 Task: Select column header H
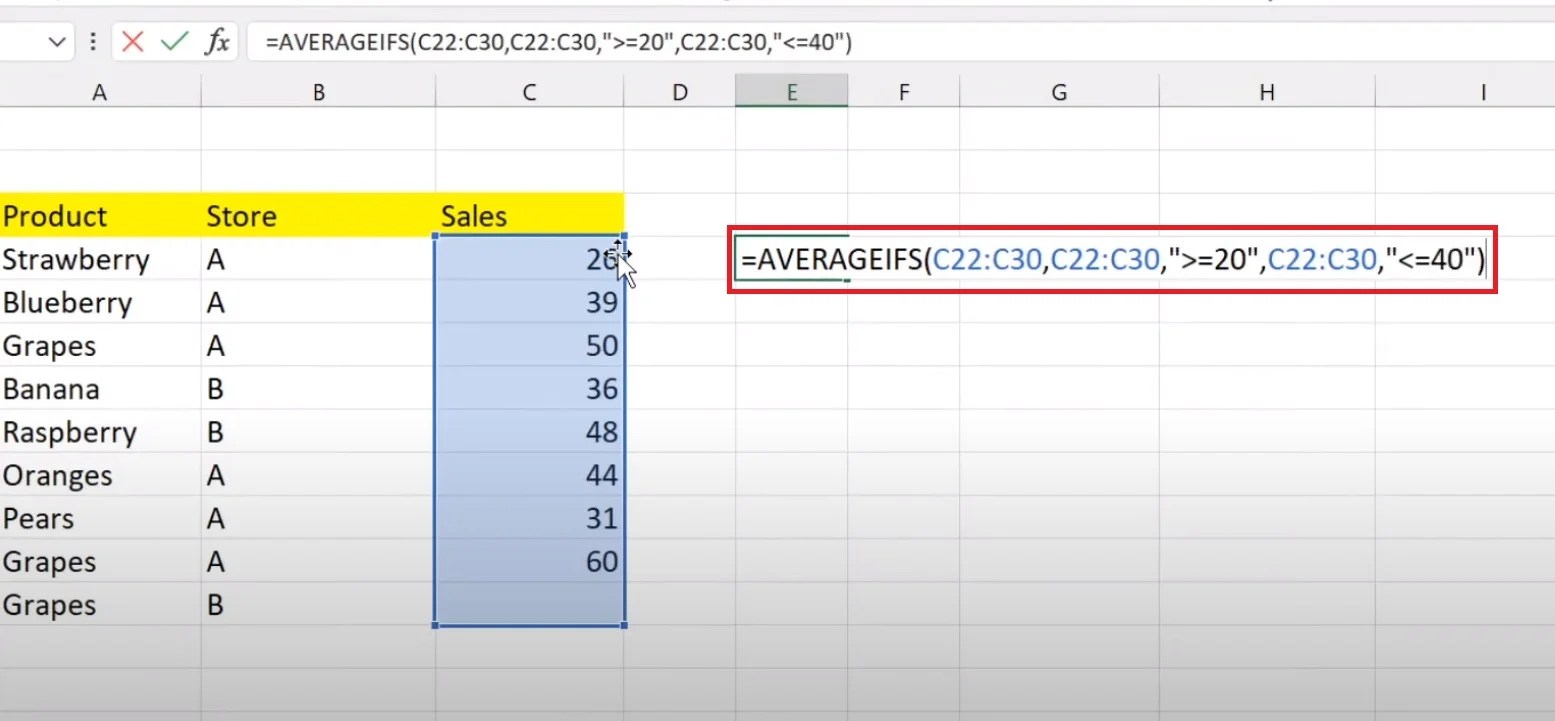[x=1266, y=90]
